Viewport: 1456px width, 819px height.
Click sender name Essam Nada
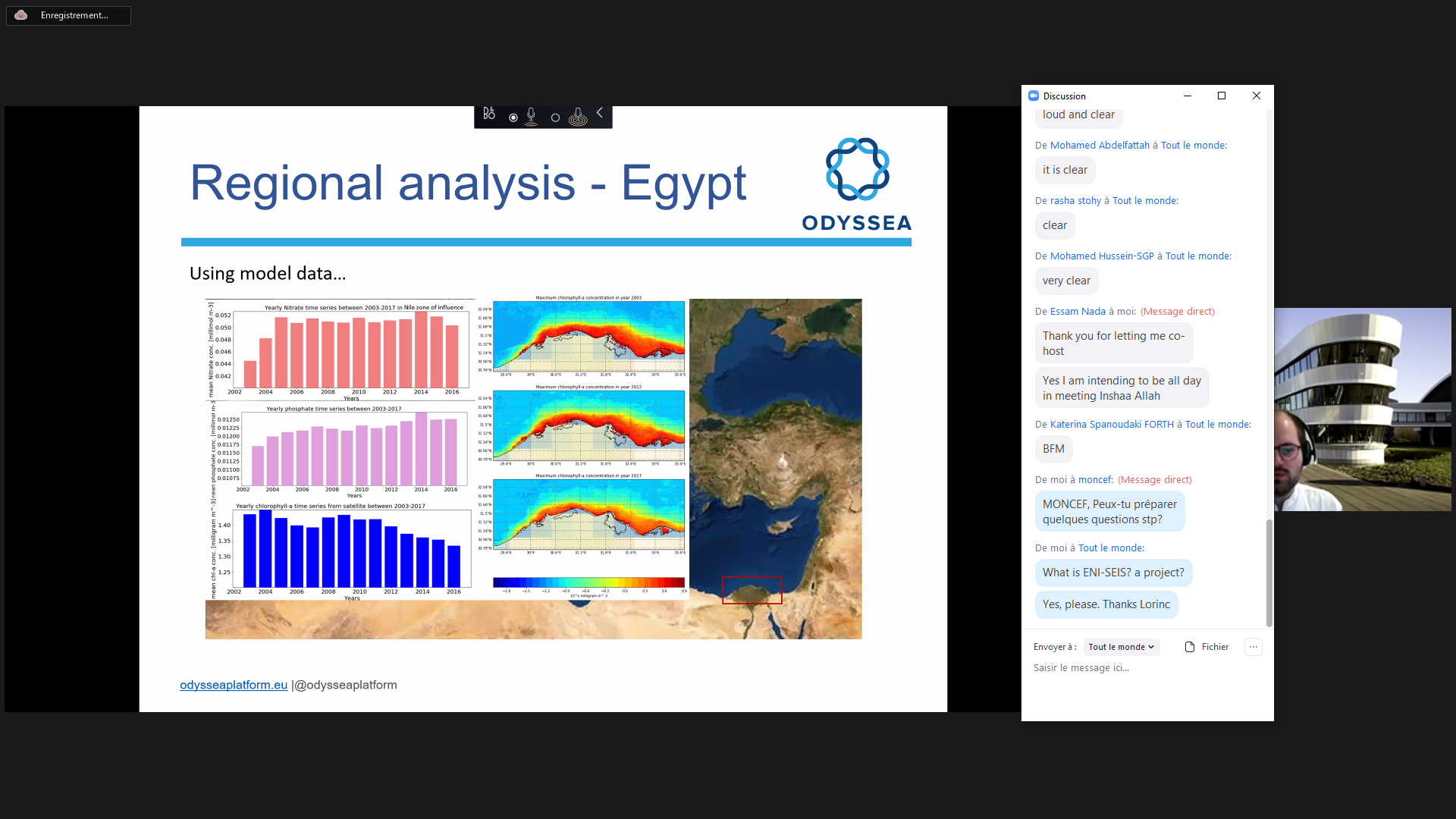[1078, 312]
